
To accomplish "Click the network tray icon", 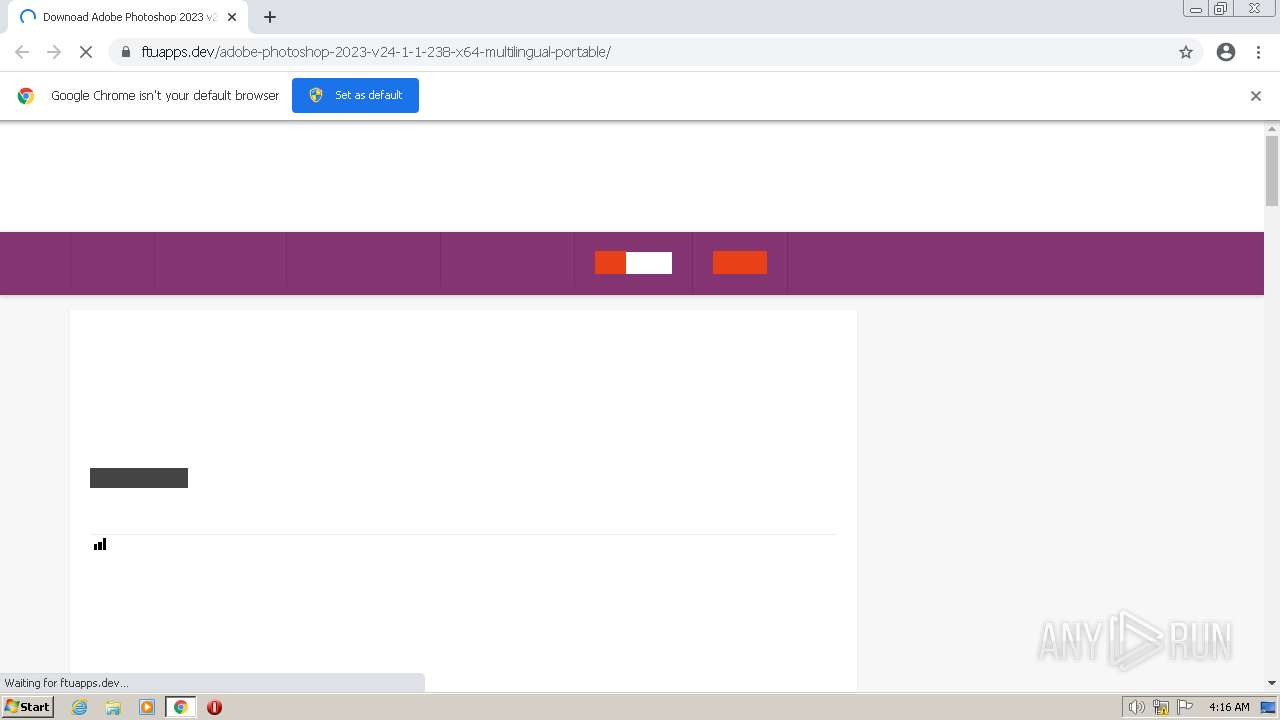I will pyautogui.click(x=1160, y=707).
